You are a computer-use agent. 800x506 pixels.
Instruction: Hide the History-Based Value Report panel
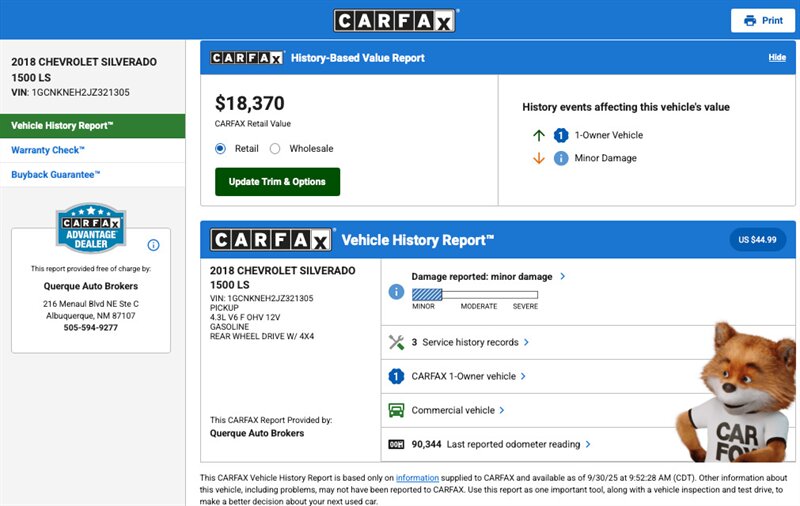777,58
